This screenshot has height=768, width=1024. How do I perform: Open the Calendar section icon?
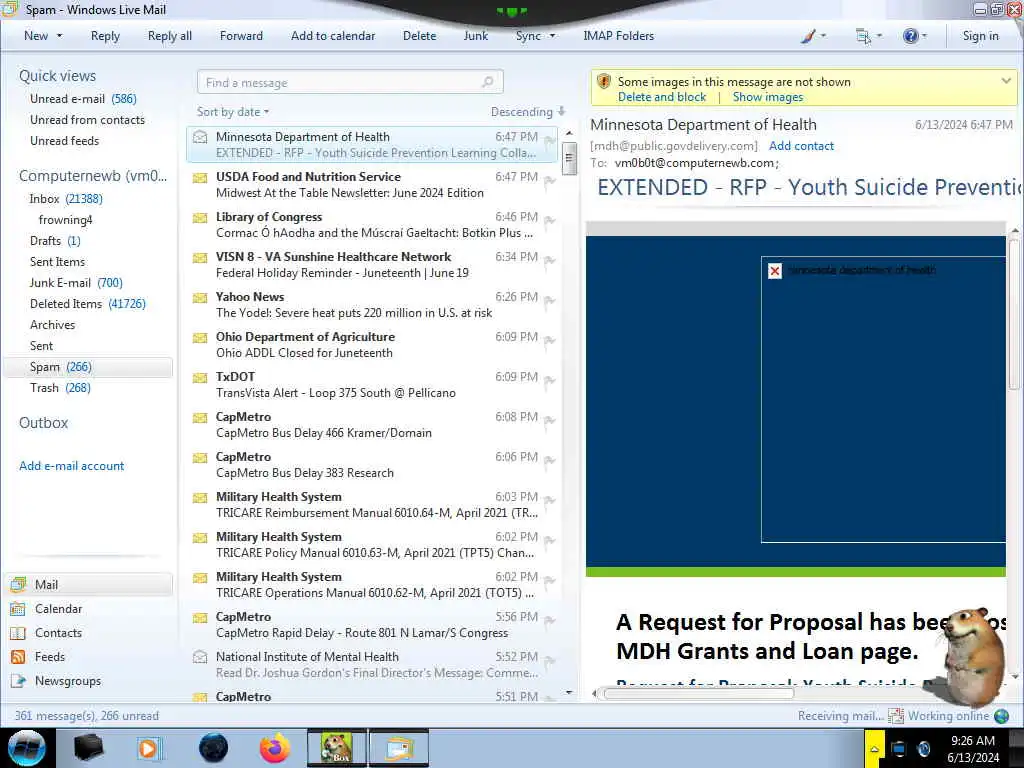(18, 609)
